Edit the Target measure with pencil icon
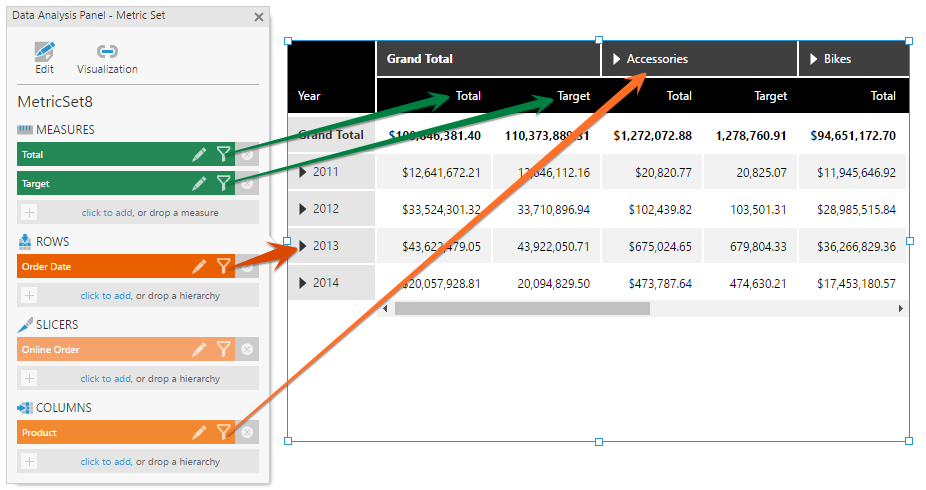Viewport: 926px width, 490px height. pos(199,184)
